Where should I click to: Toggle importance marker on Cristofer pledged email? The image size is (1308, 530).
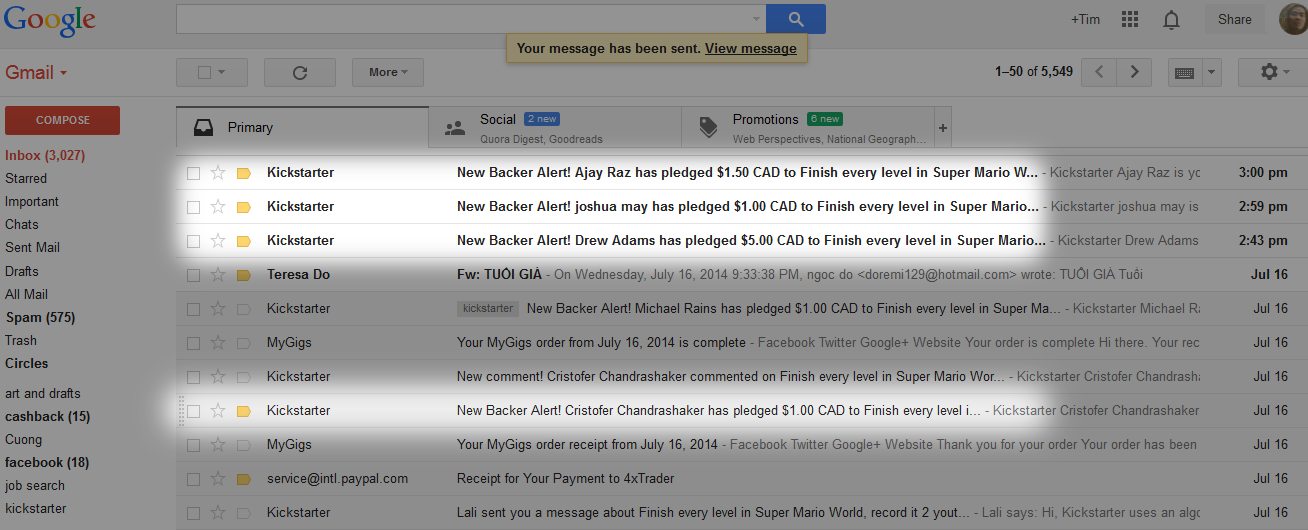(x=243, y=411)
